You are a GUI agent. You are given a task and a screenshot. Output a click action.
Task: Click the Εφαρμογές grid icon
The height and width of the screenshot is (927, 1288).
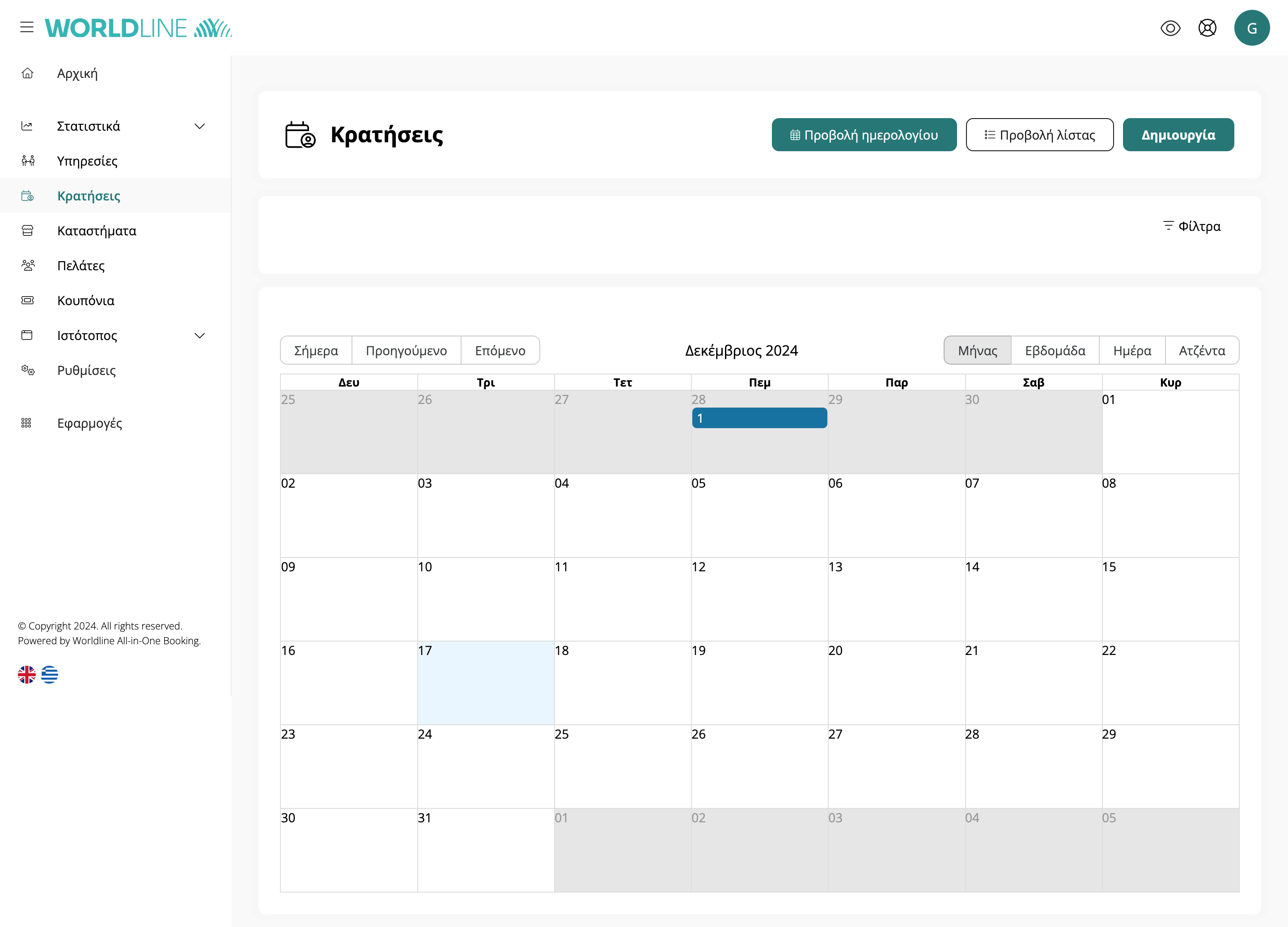pyautogui.click(x=26, y=423)
